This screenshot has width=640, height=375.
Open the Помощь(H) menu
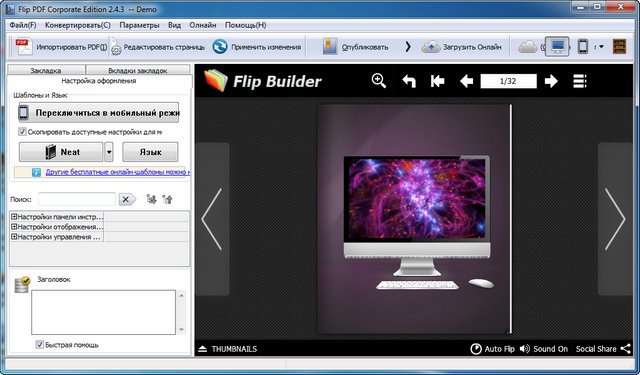(245, 25)
